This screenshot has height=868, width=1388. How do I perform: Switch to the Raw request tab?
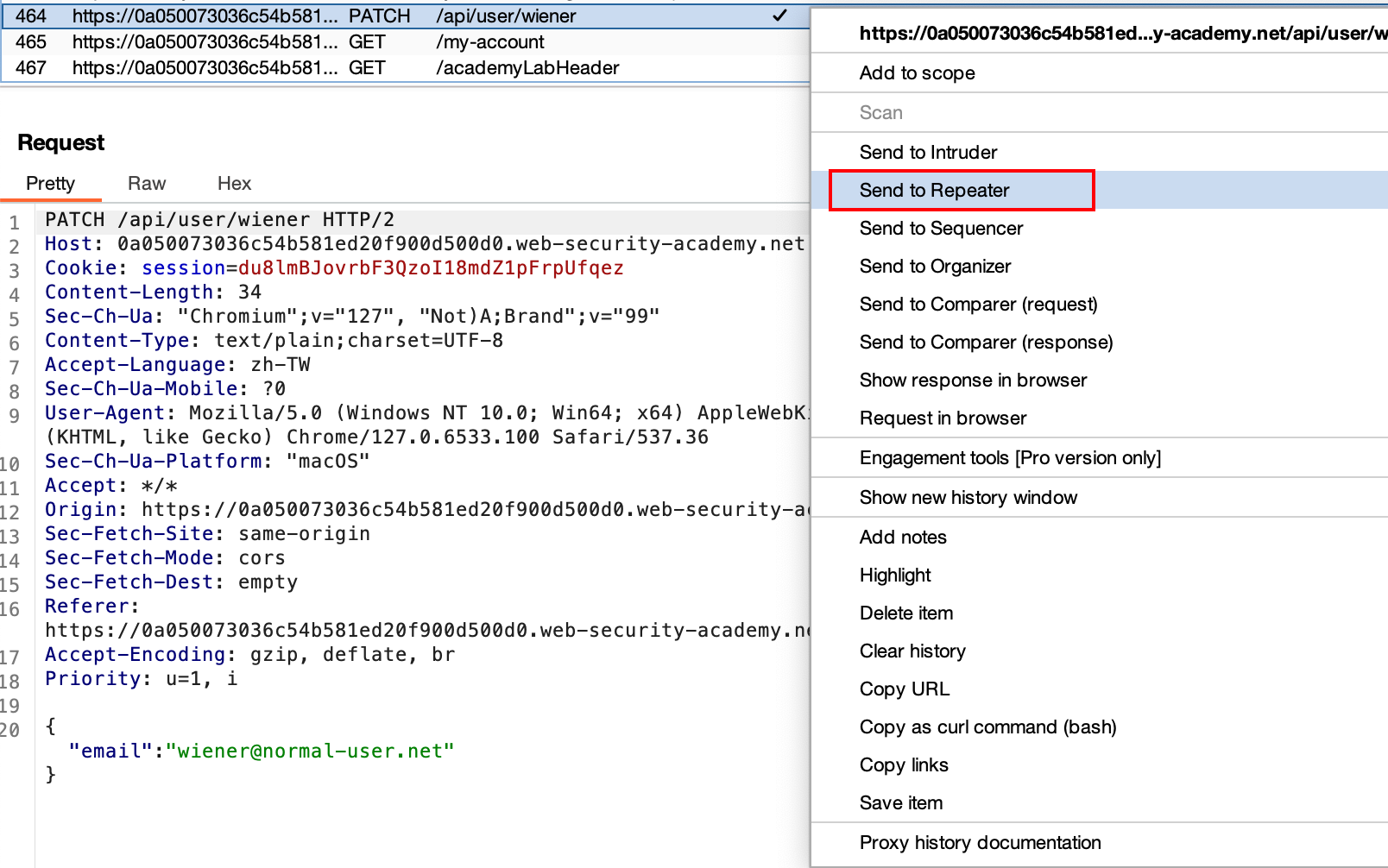click(x=147, y=183)
